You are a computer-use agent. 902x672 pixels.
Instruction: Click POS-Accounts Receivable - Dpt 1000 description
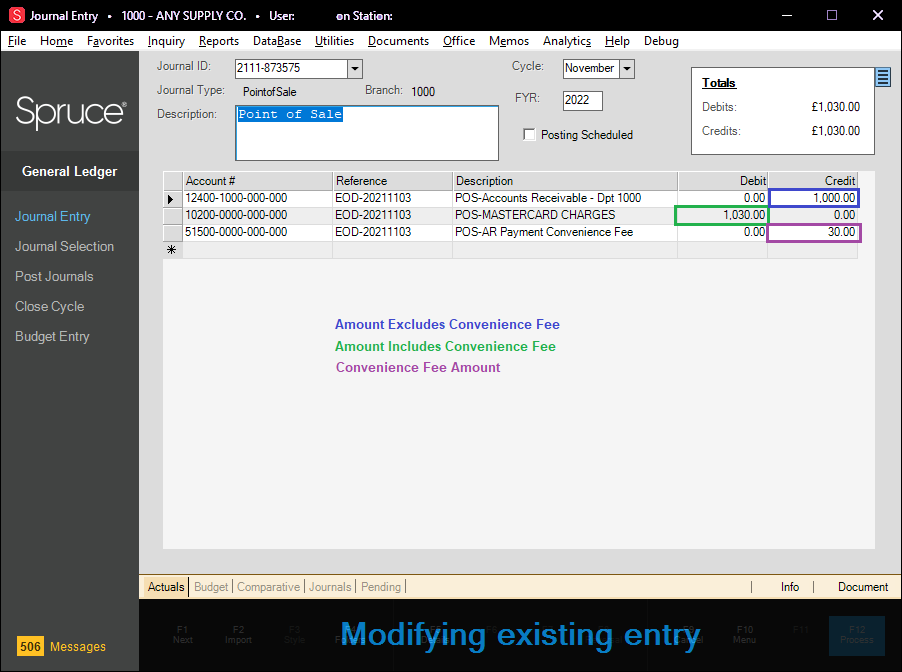pyautogui.click(x=565, y=198)
